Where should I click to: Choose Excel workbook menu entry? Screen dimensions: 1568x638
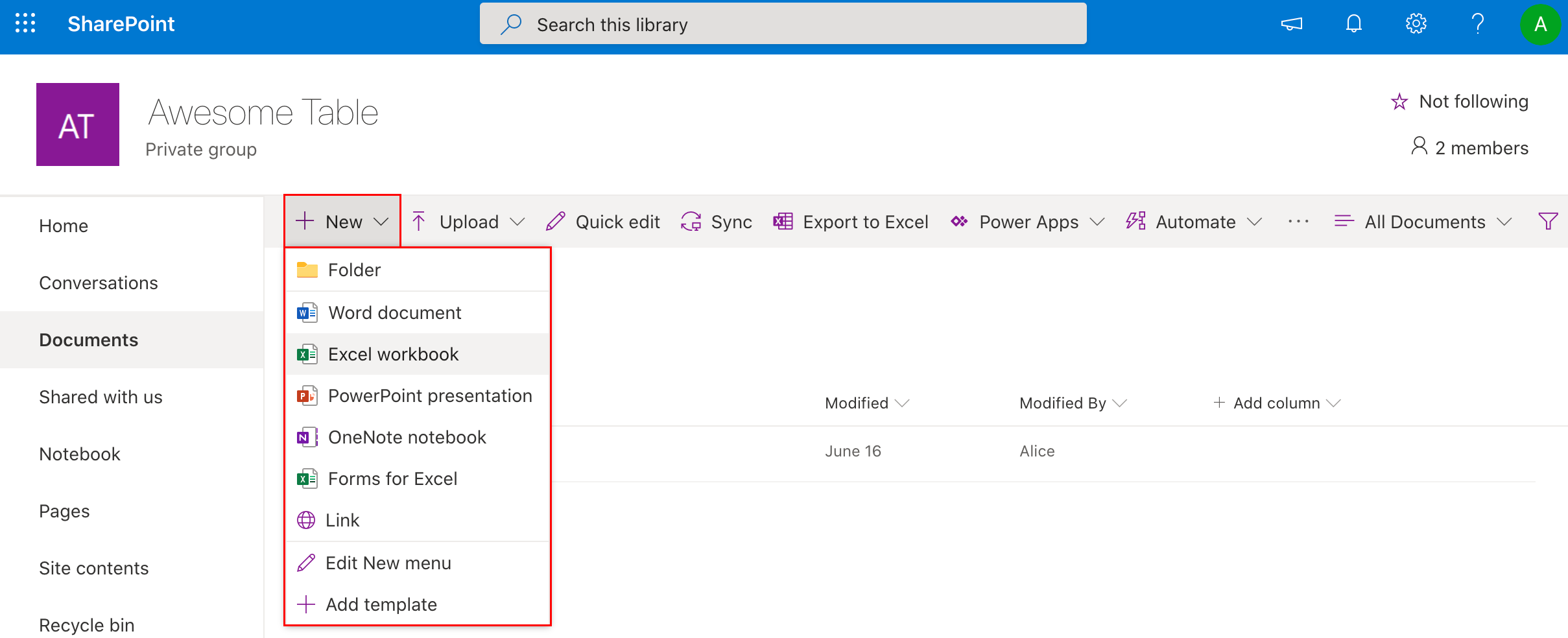pyautogui.click(x=418, y=354)
